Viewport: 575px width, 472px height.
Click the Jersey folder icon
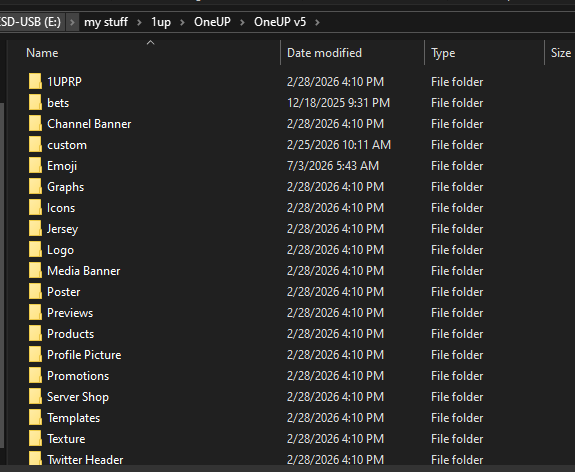click(35, 228)
